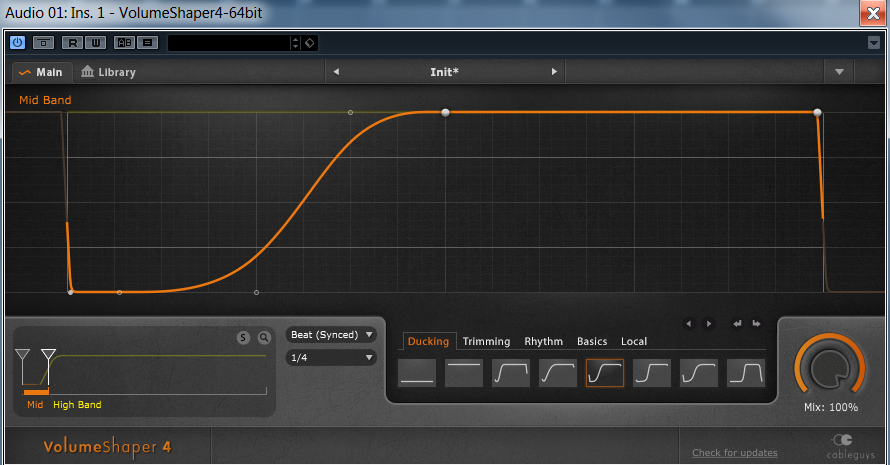This screenshot has height=465, width=890.
Task: Load next preset with right arrow
Action: click(554, 72)
